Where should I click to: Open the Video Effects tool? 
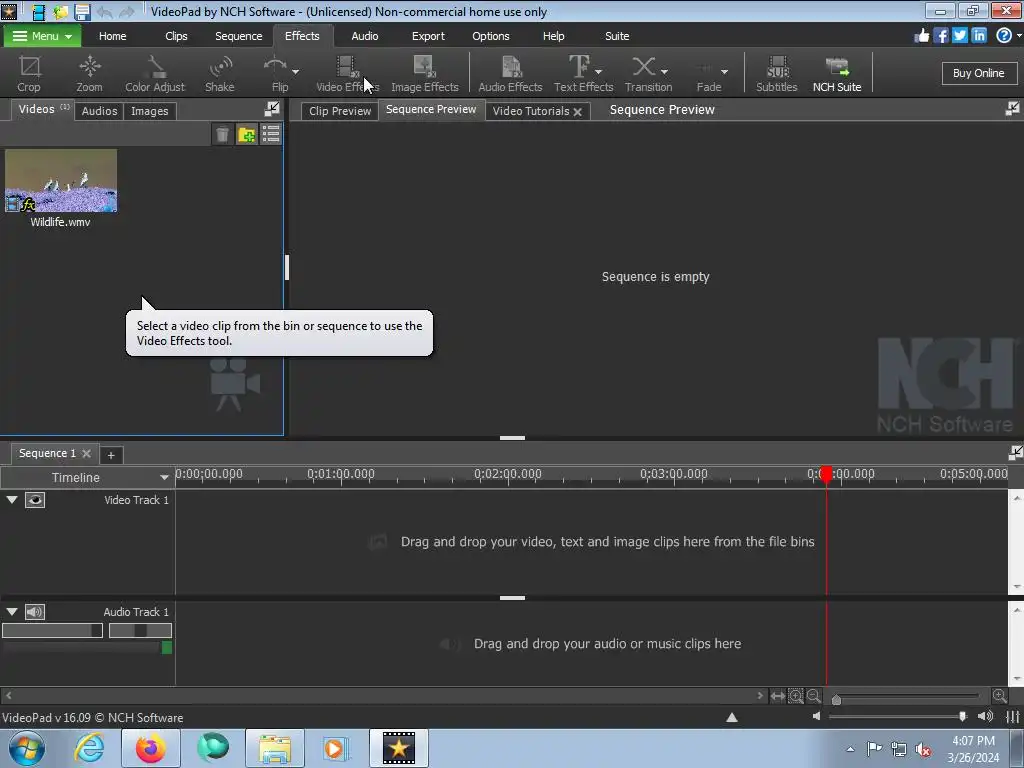[x=347, y=73]
